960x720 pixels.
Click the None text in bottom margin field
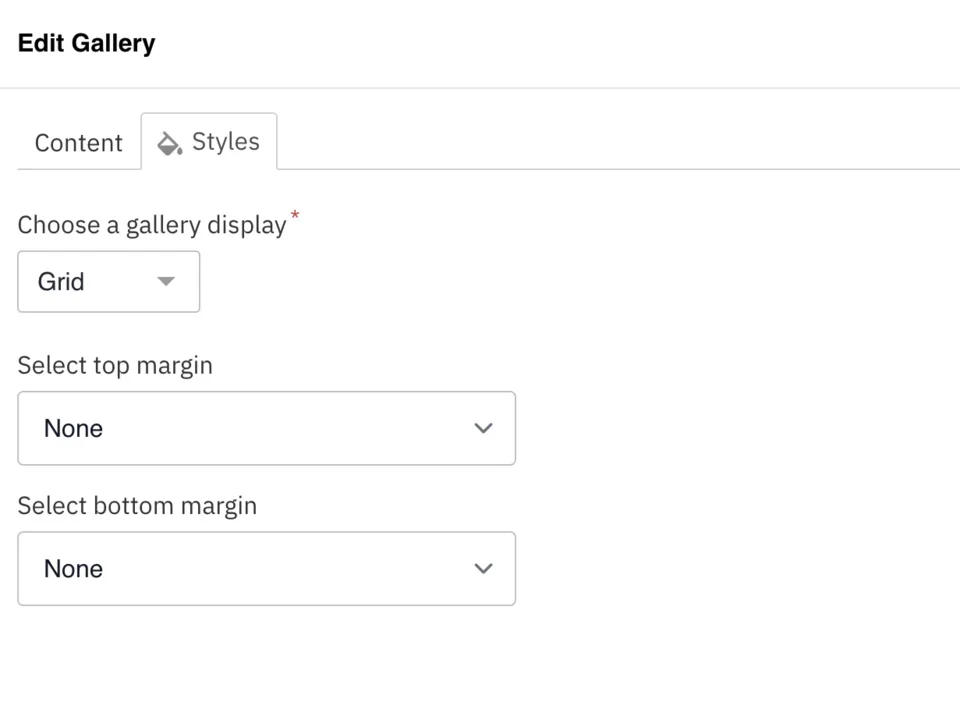coord(73,568)
